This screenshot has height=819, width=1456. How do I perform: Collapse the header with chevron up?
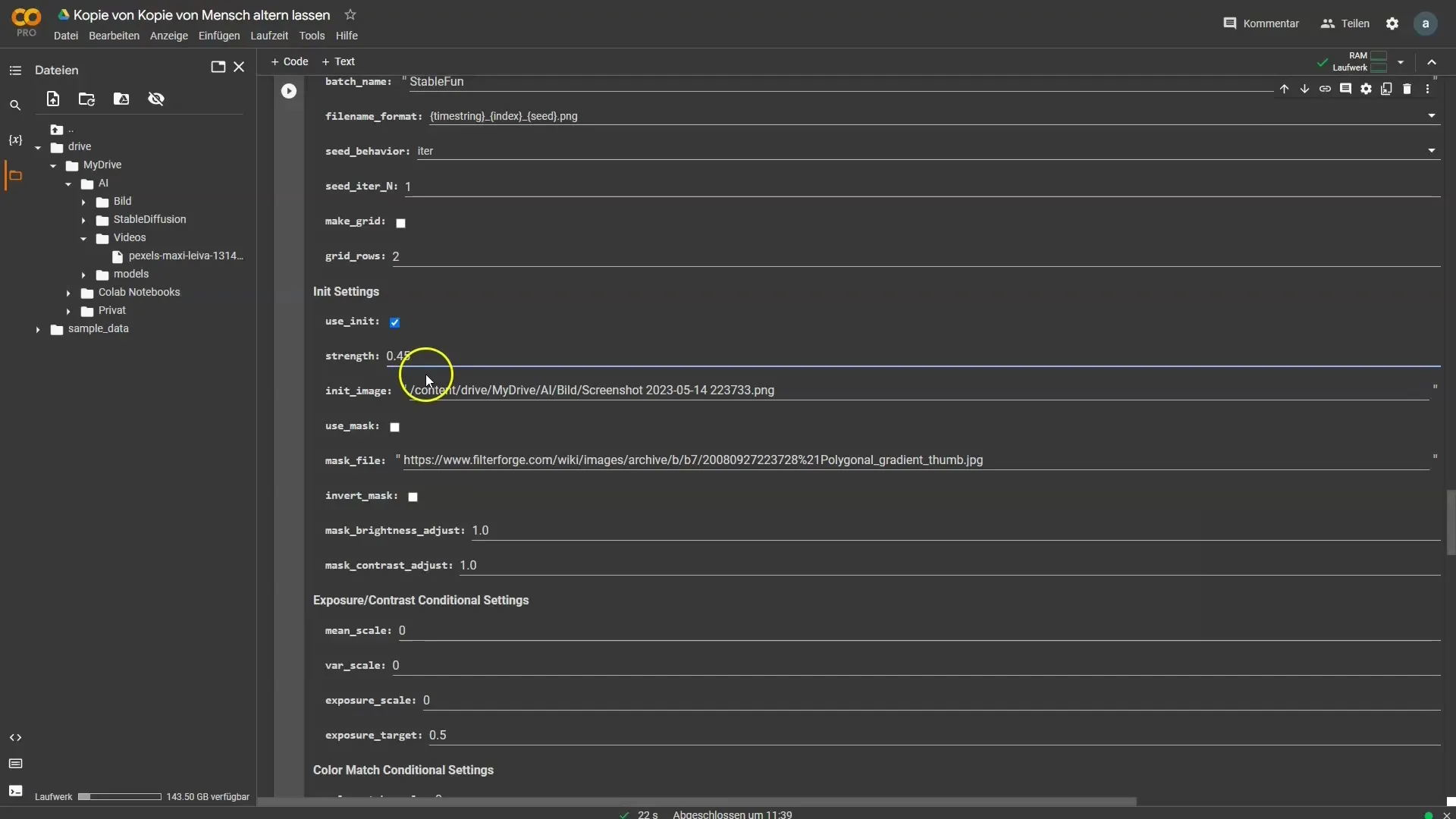point(1432,62)
